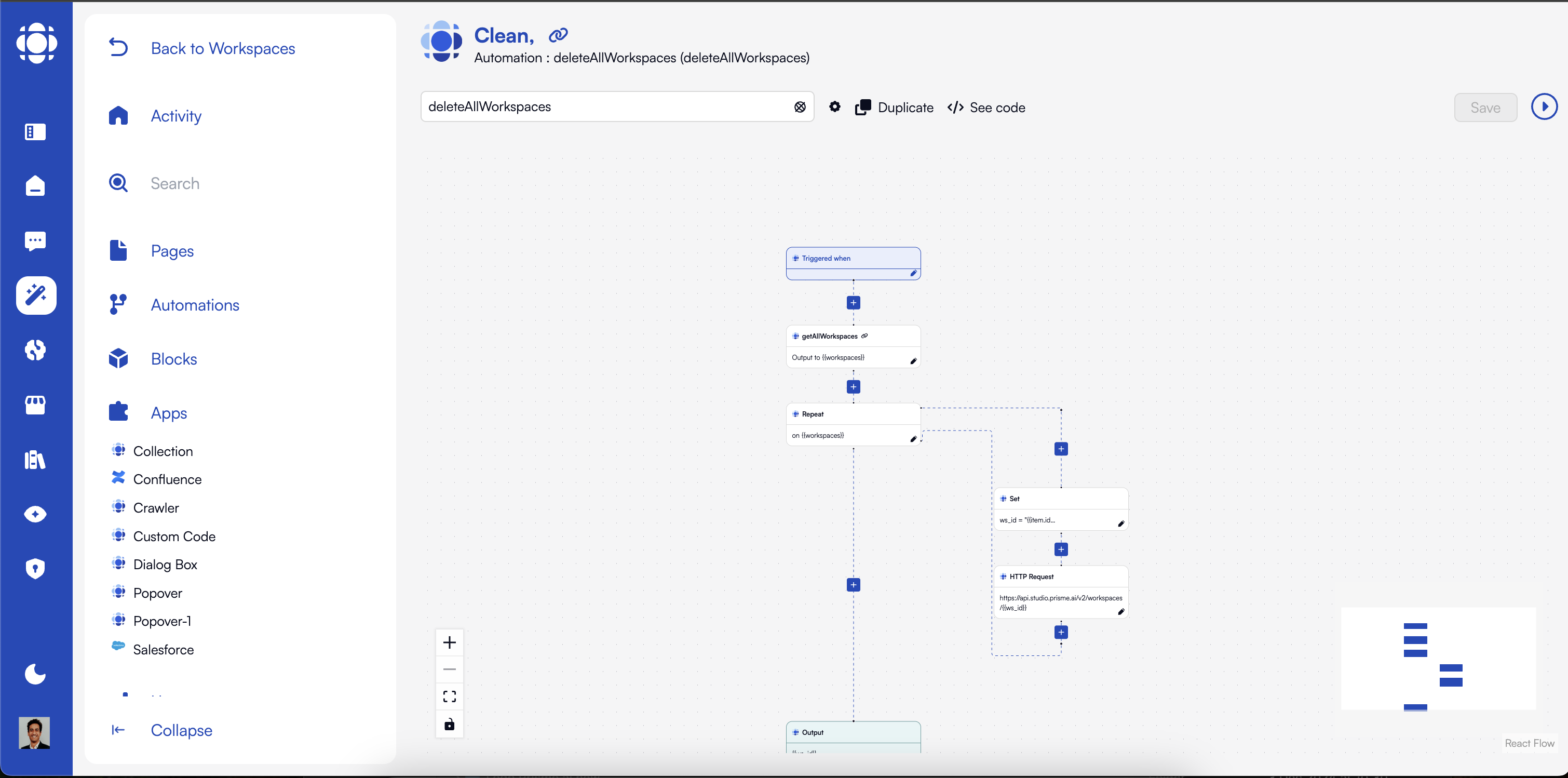Open automation settings gear icon

[x=834, y=106]
